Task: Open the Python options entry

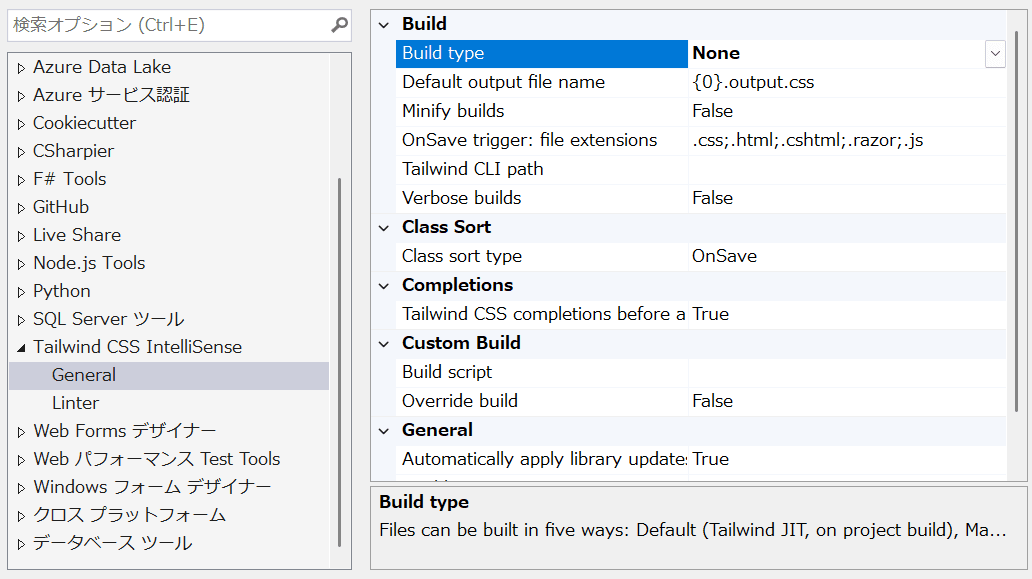Action: pos(62,291)
